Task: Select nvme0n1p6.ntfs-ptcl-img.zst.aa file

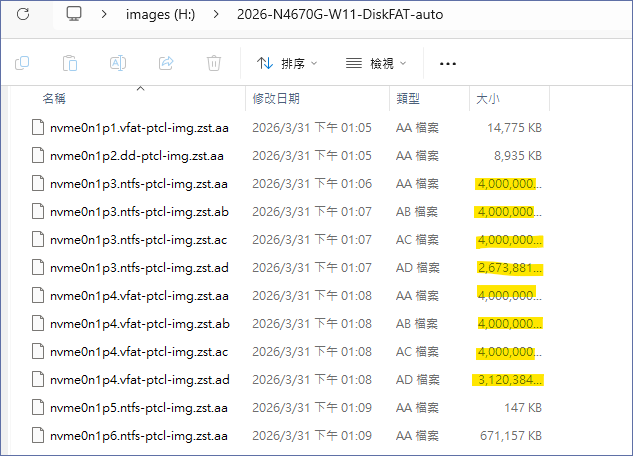Action: tap(139, 436)
